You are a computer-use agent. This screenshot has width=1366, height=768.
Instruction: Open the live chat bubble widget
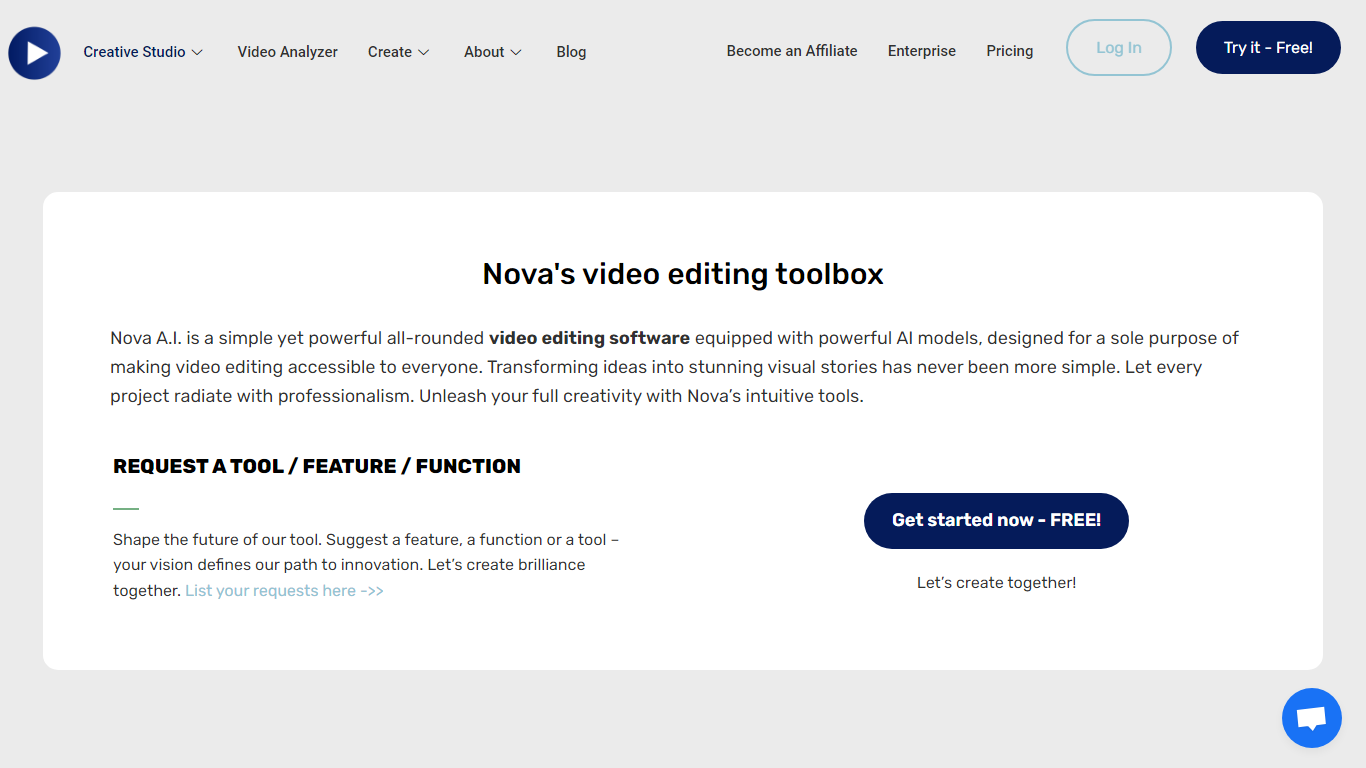(x=1311, y=718)
